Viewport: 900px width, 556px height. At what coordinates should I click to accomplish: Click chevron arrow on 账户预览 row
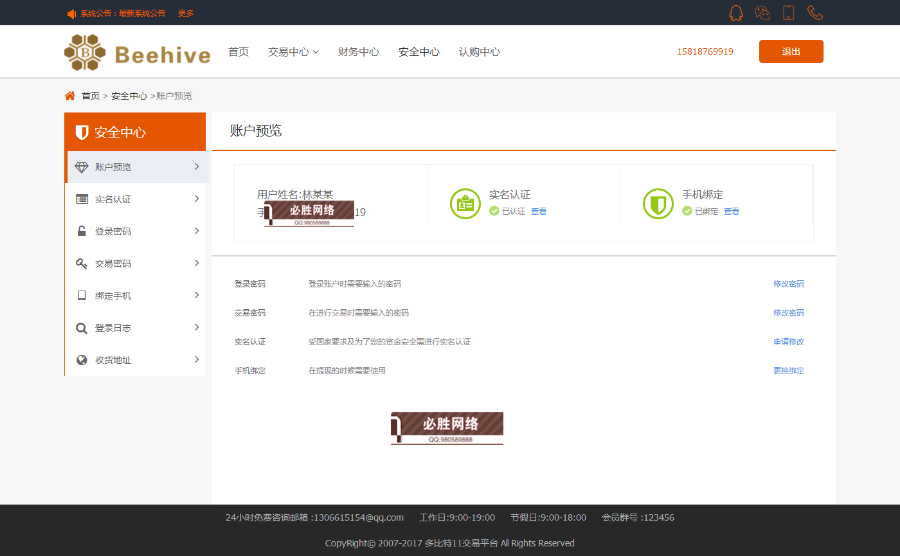point(197,166)
